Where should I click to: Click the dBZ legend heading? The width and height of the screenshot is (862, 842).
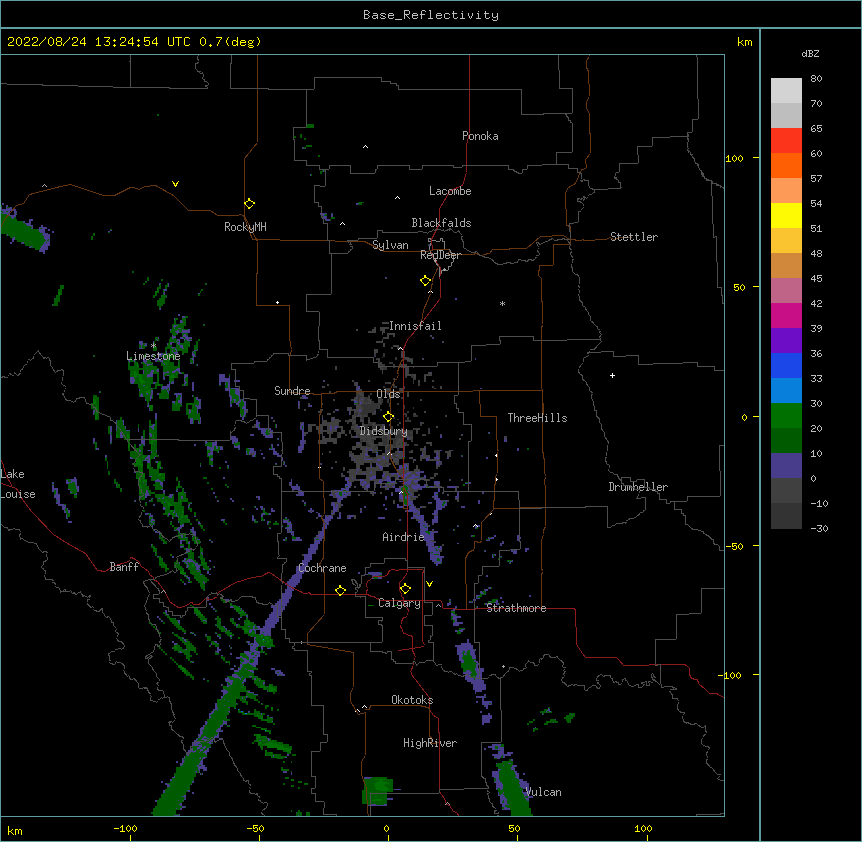pyautogui.click(x=810, y=53)
